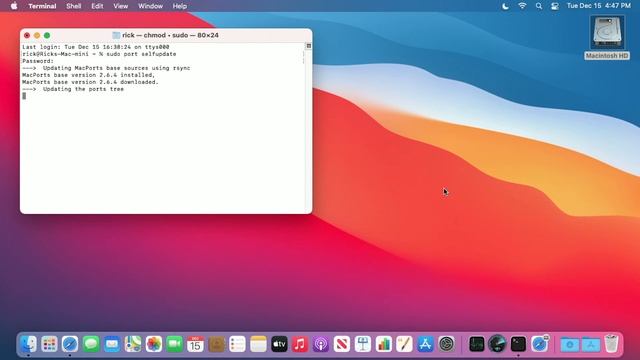Open the Mail app in the Dock
This screenshot has width=640, height=360.
tap(112, 344)
